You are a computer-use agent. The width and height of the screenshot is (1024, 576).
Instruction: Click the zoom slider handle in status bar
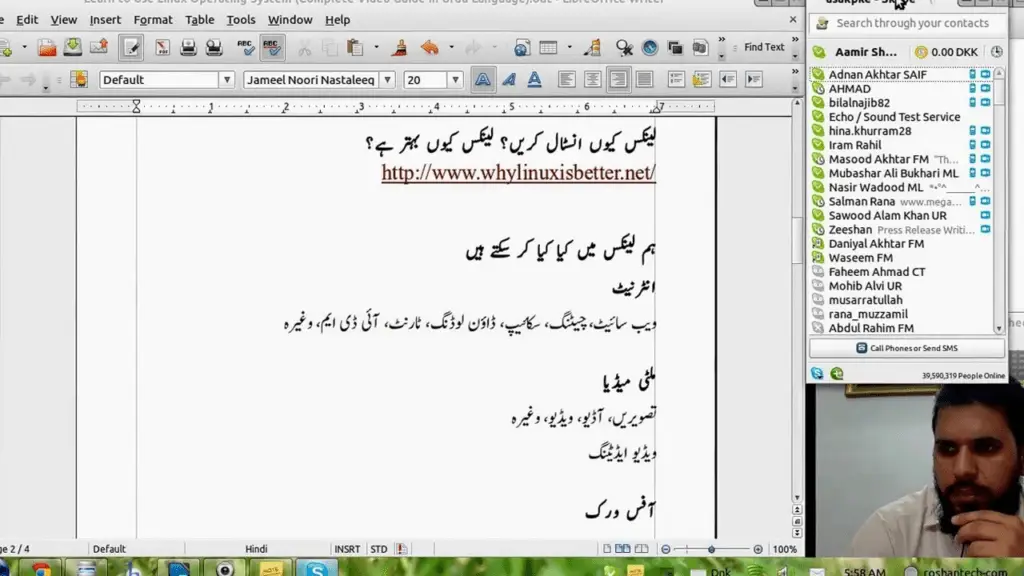[711, 549]
